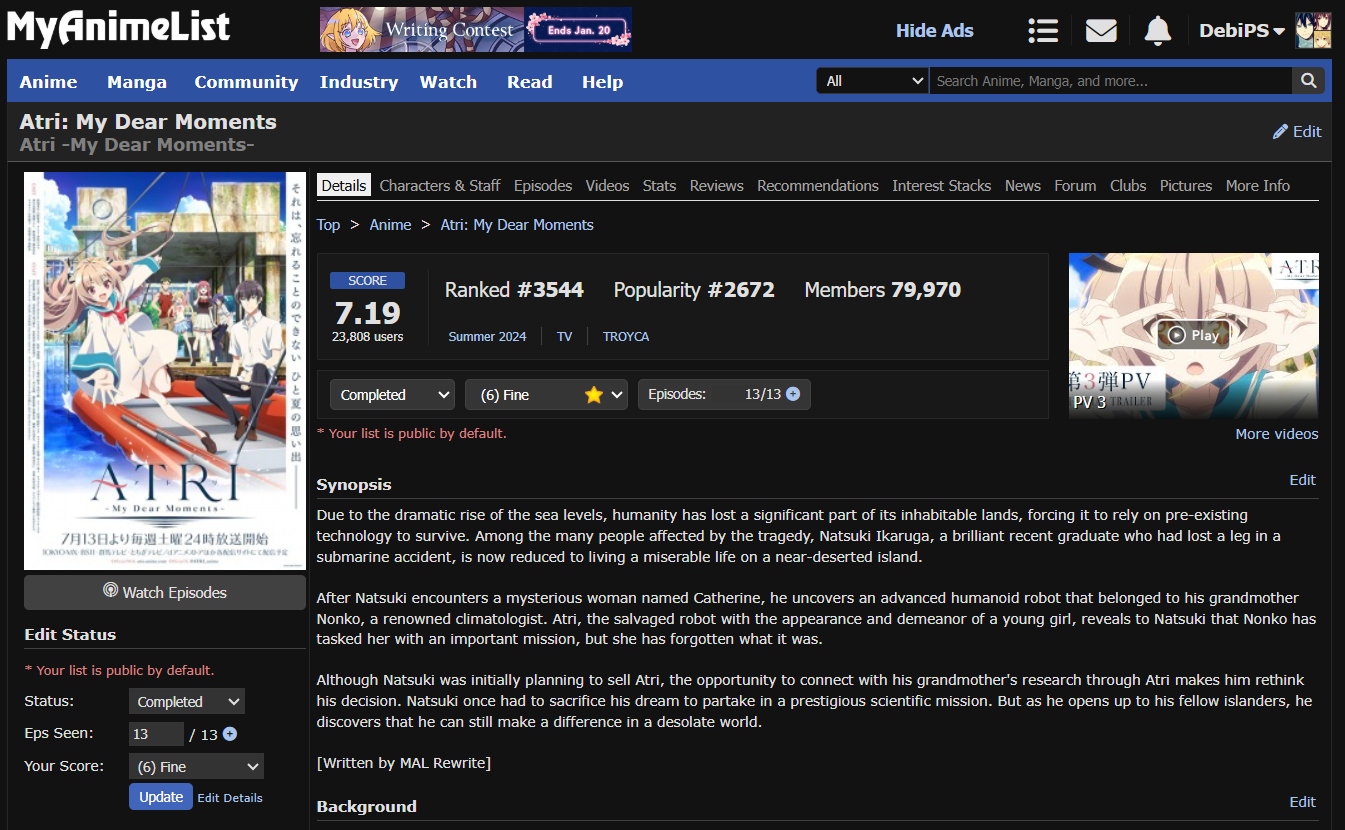Switch to the Recommendations tab

[818, 185]
